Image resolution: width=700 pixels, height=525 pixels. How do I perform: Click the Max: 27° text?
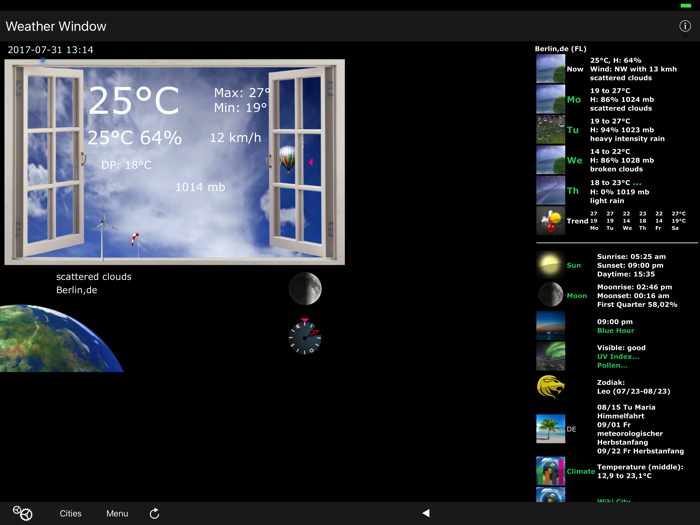[242, 92]
